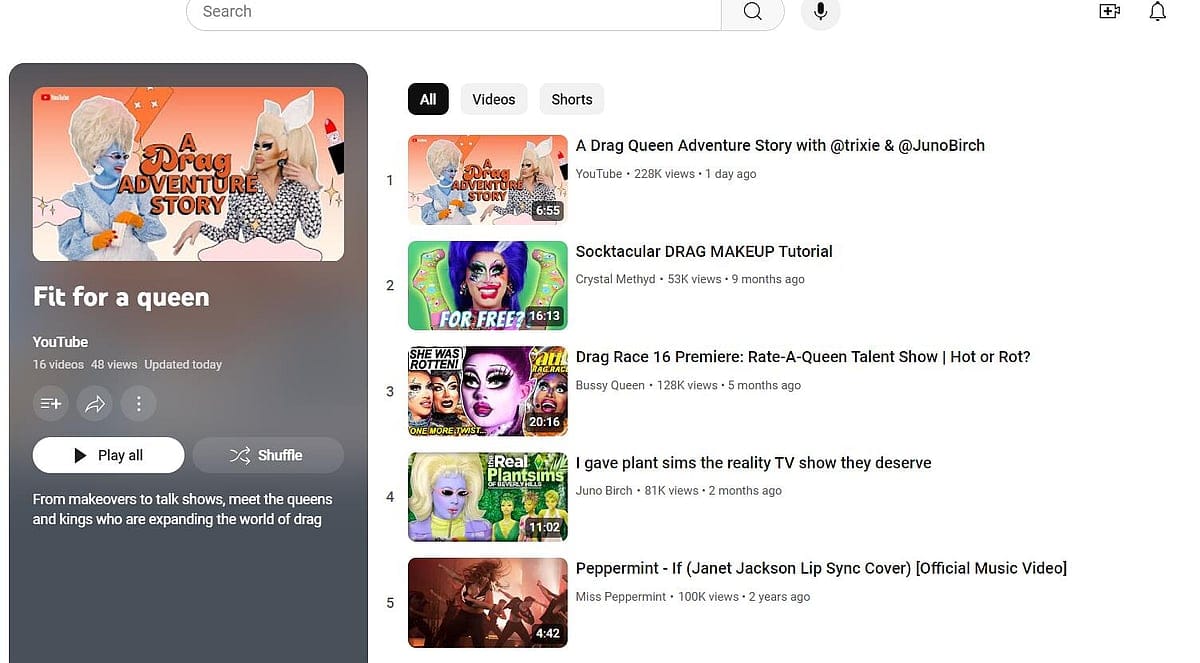Save playlist to library icon
This screenshot has width=1200, height=663.
pos(50,404)
